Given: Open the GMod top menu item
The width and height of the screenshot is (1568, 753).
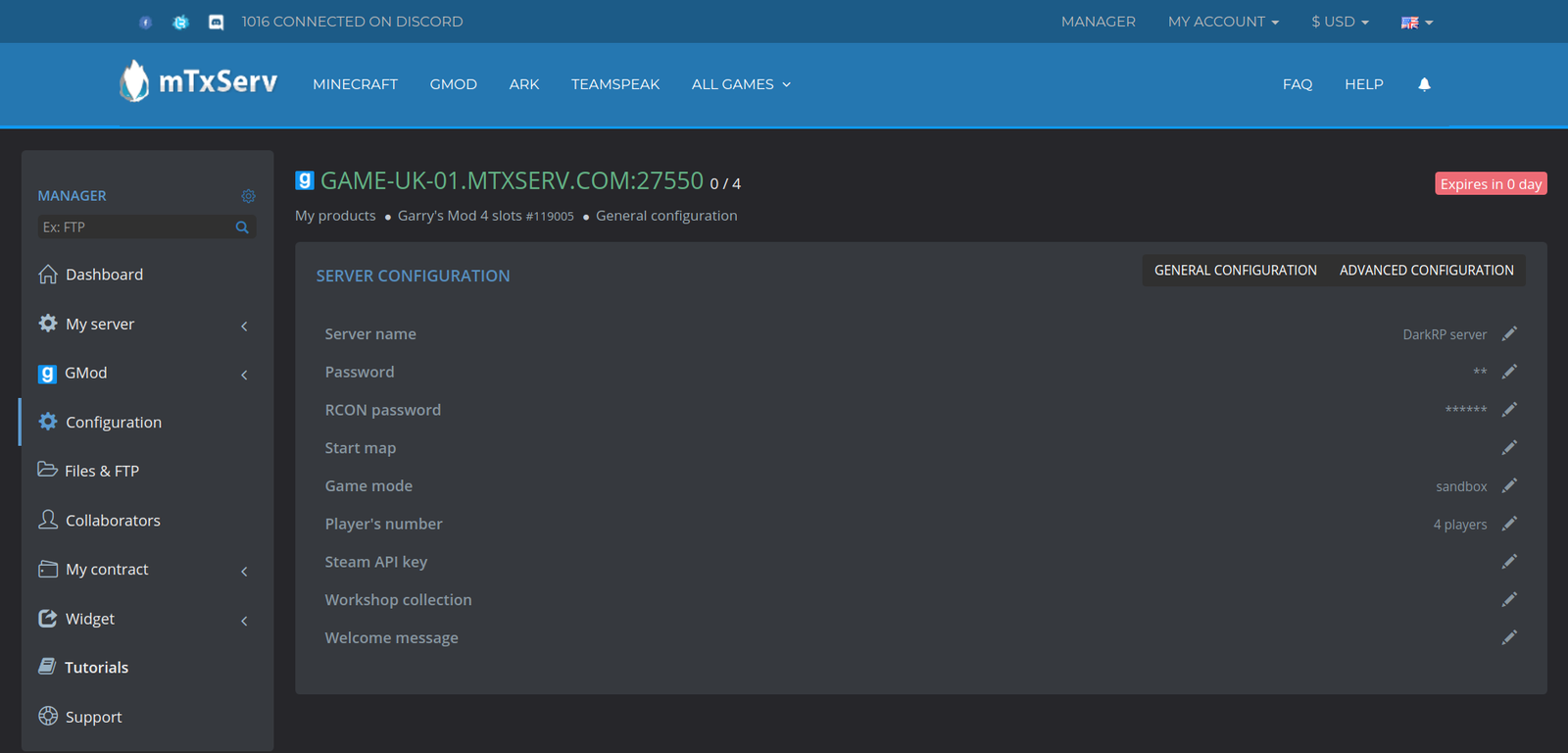Looking at the screenshot, I should [453, 84].
